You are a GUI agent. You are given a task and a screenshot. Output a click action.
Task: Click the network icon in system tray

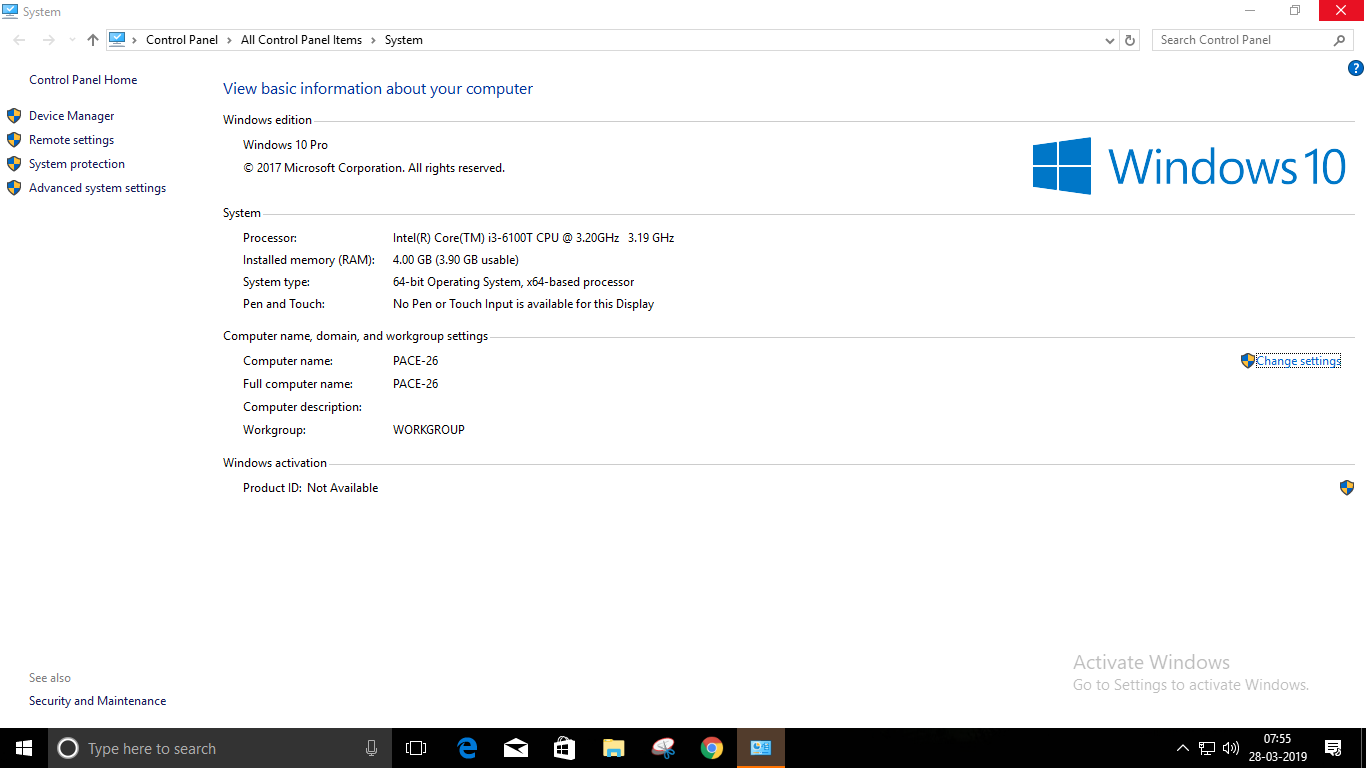pyautogui.click(x=1207, y=748)
